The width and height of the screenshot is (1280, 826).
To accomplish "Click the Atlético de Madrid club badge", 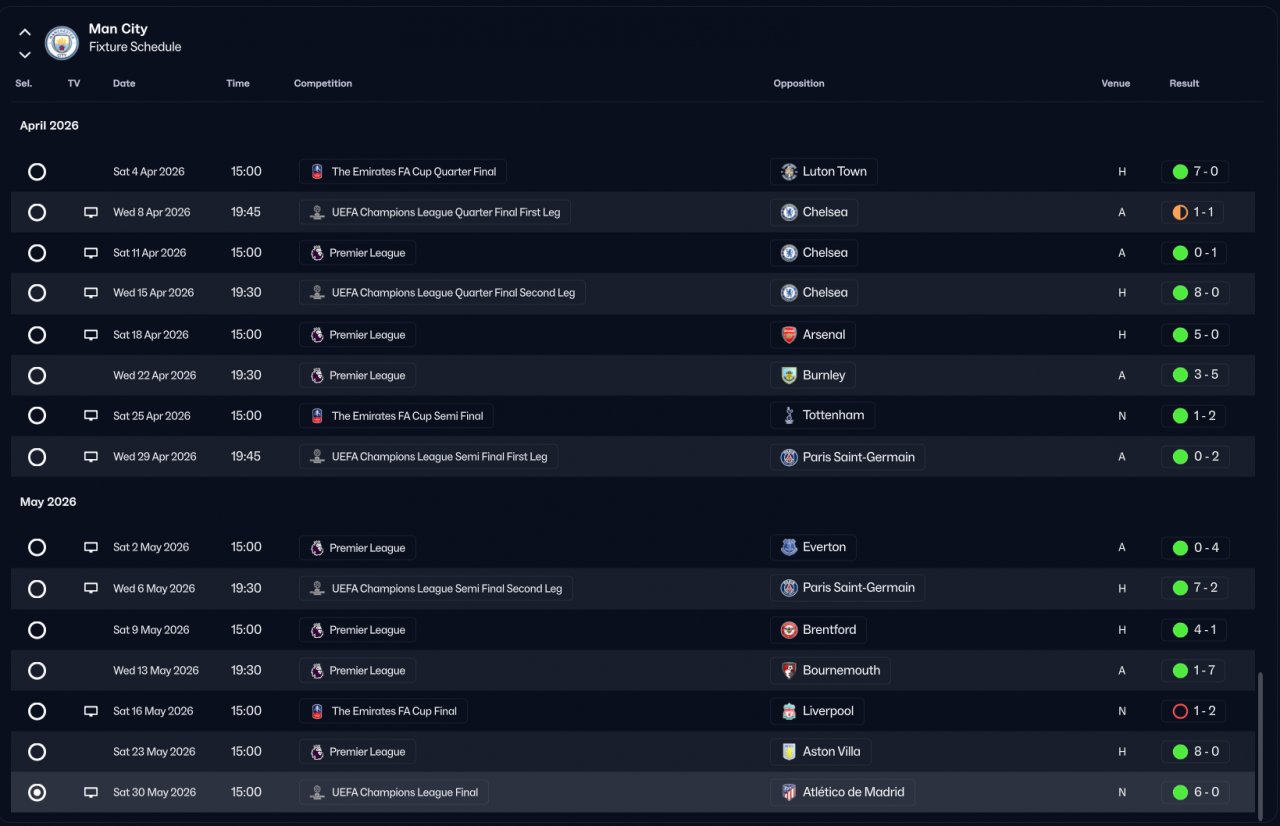I will [x=789, y=792].
